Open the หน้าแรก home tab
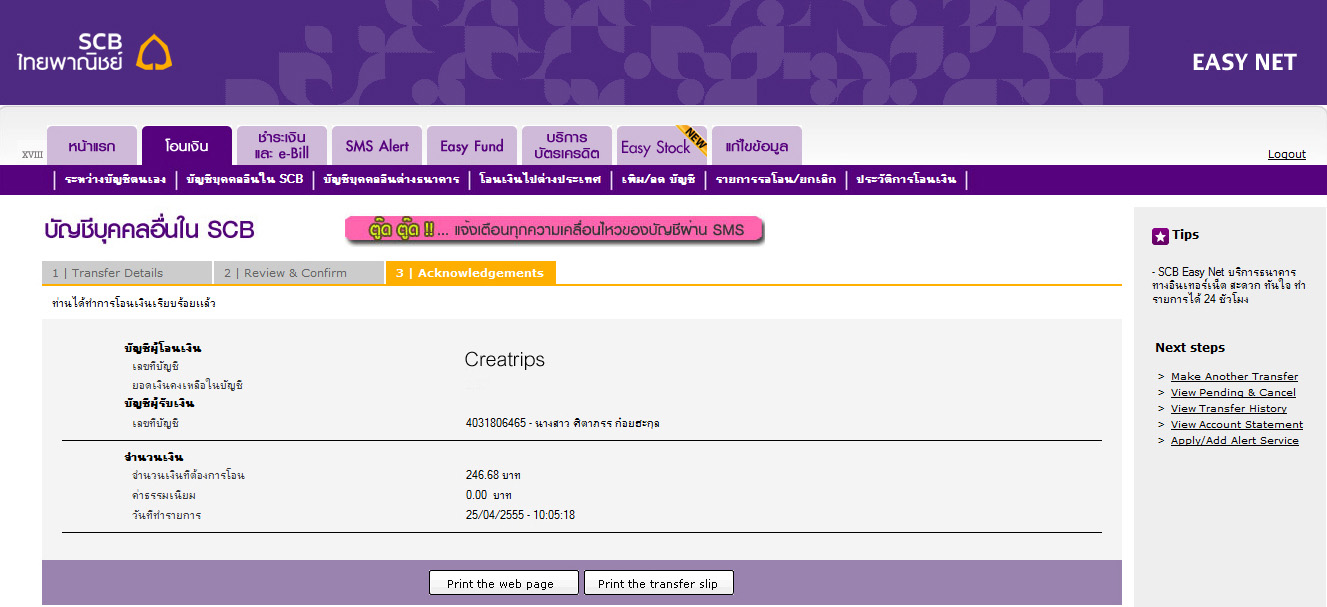 [x=92, y=146]
